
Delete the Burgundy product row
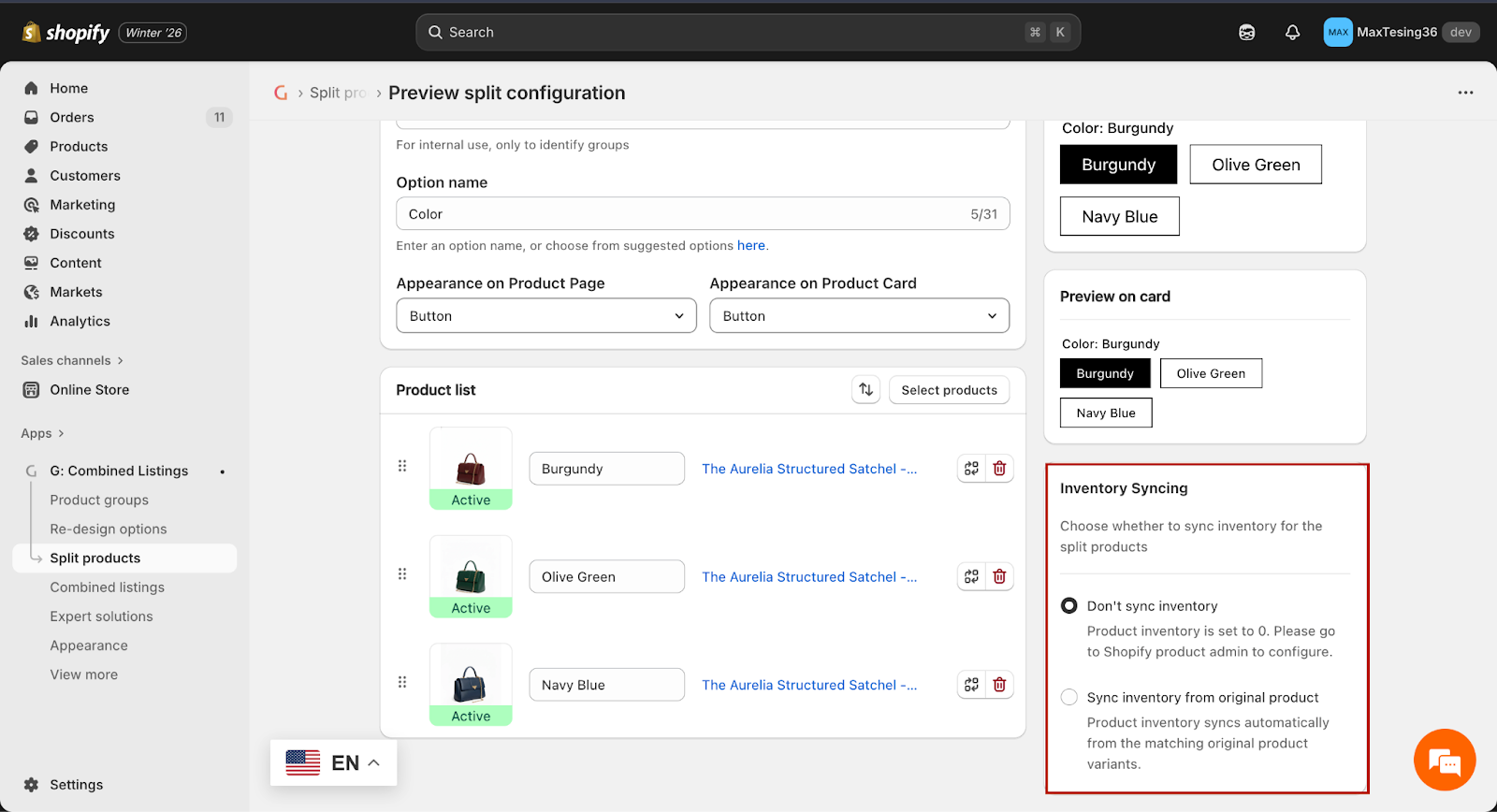(999, 469)
